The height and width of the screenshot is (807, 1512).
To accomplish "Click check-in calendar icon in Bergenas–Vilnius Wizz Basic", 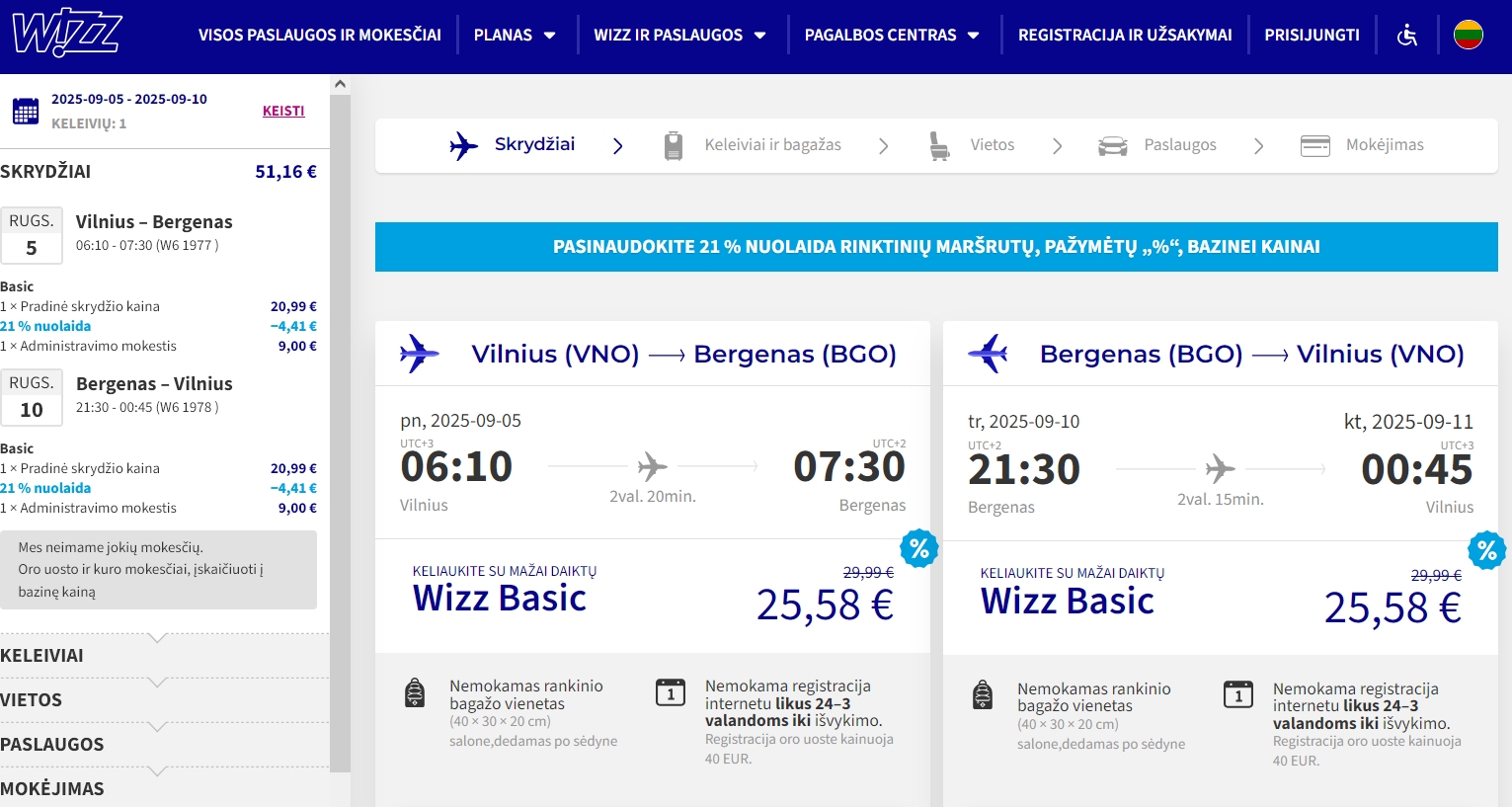I will pyautogui.click(x=1238, y=694).
